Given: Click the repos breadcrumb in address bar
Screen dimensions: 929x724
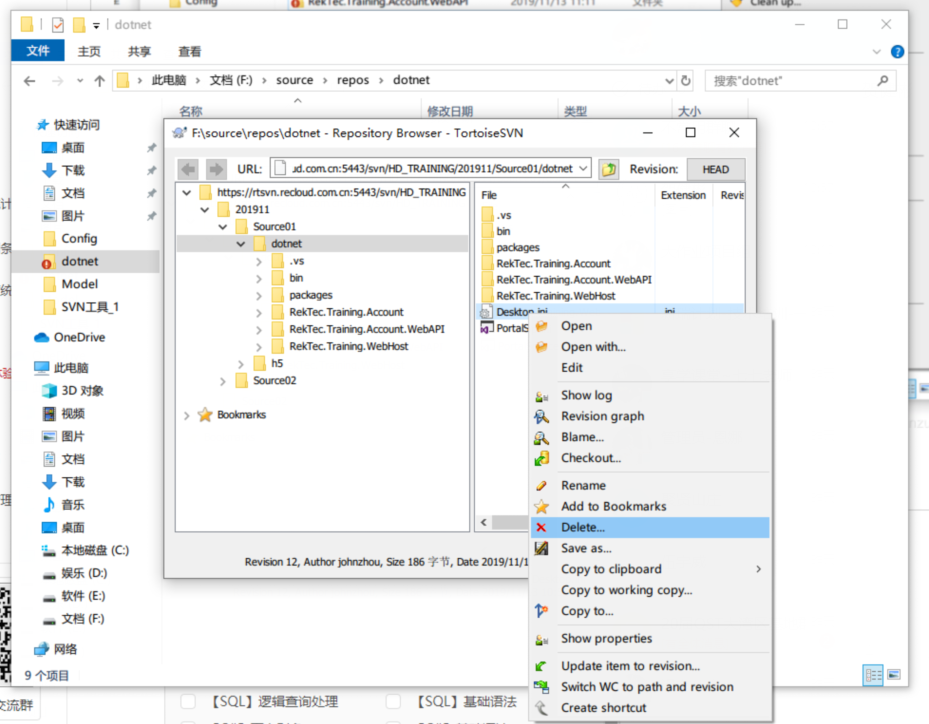Looking at the screenshot, I should click(x=353, y=80).
